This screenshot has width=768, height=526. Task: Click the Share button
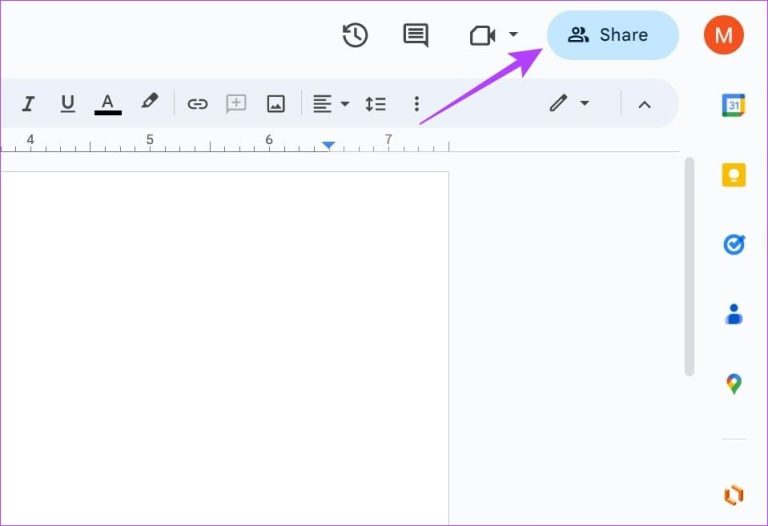click(612, 35)
